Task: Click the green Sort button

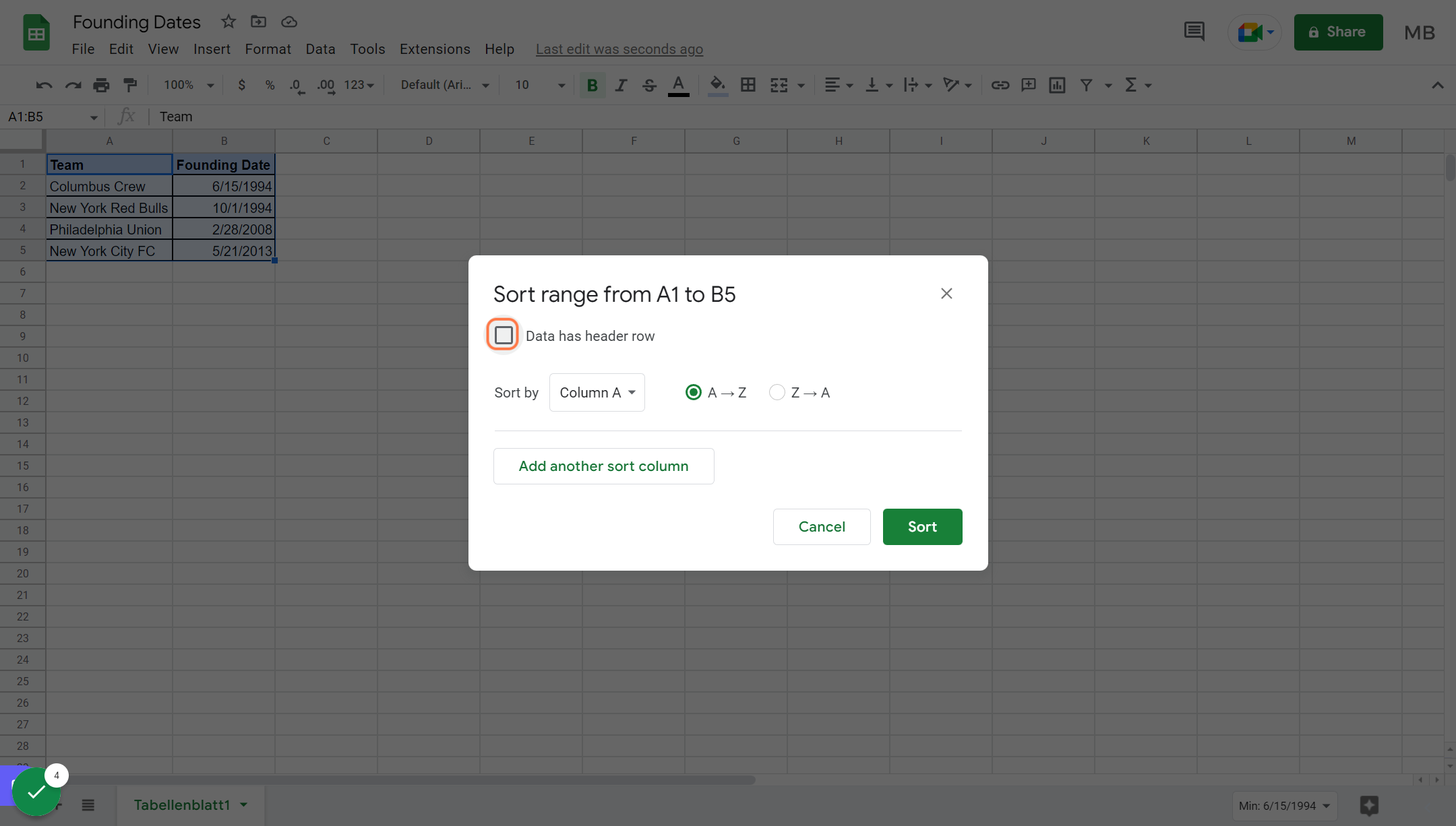Action: pos(922,527)
